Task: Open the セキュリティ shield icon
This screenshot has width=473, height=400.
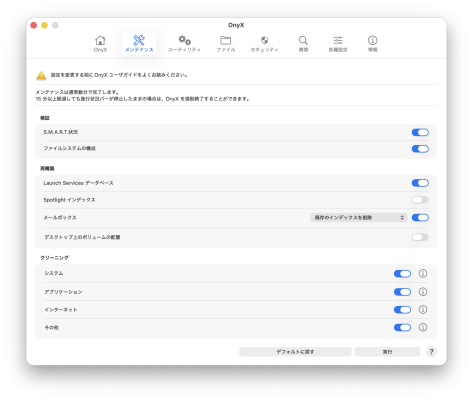Action: click(x=264, y=40)
